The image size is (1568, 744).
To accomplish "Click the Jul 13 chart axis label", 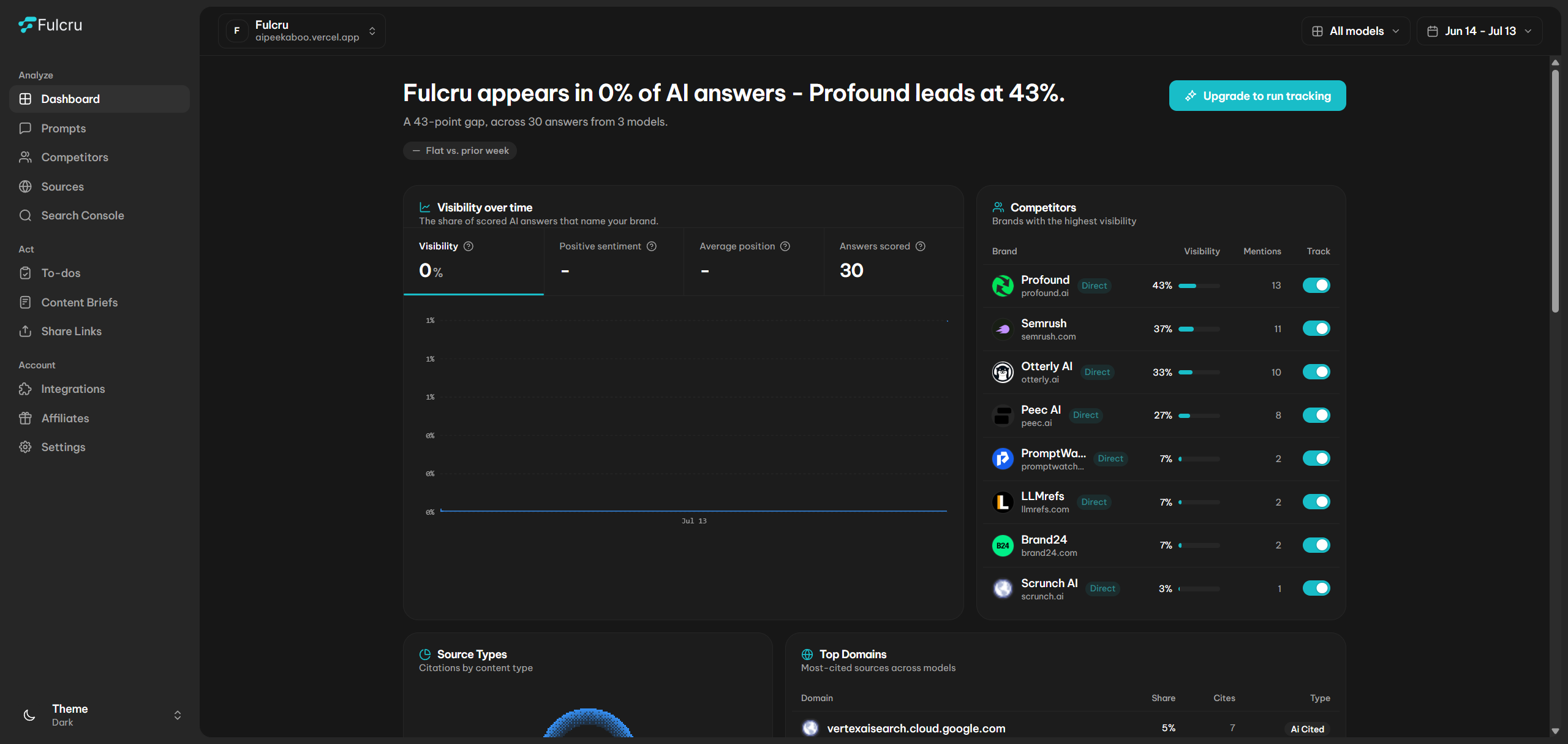I will (694, 521).
